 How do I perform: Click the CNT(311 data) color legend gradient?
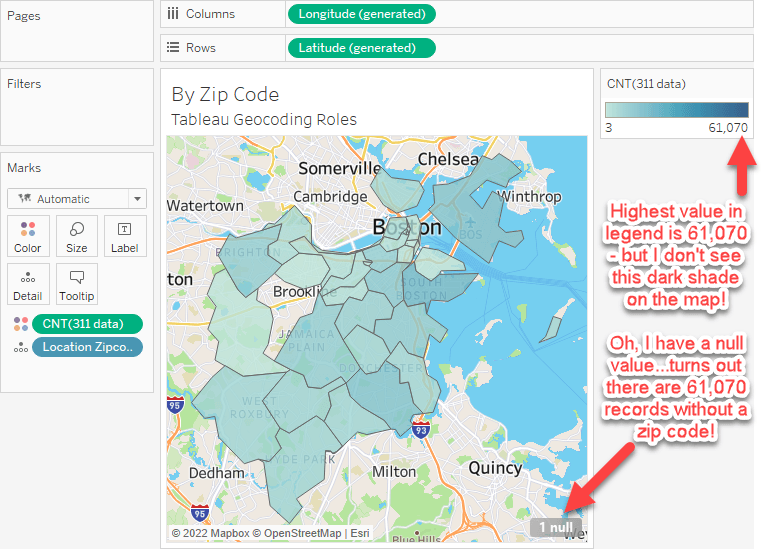pyautogui.click(x=677, y=110)
